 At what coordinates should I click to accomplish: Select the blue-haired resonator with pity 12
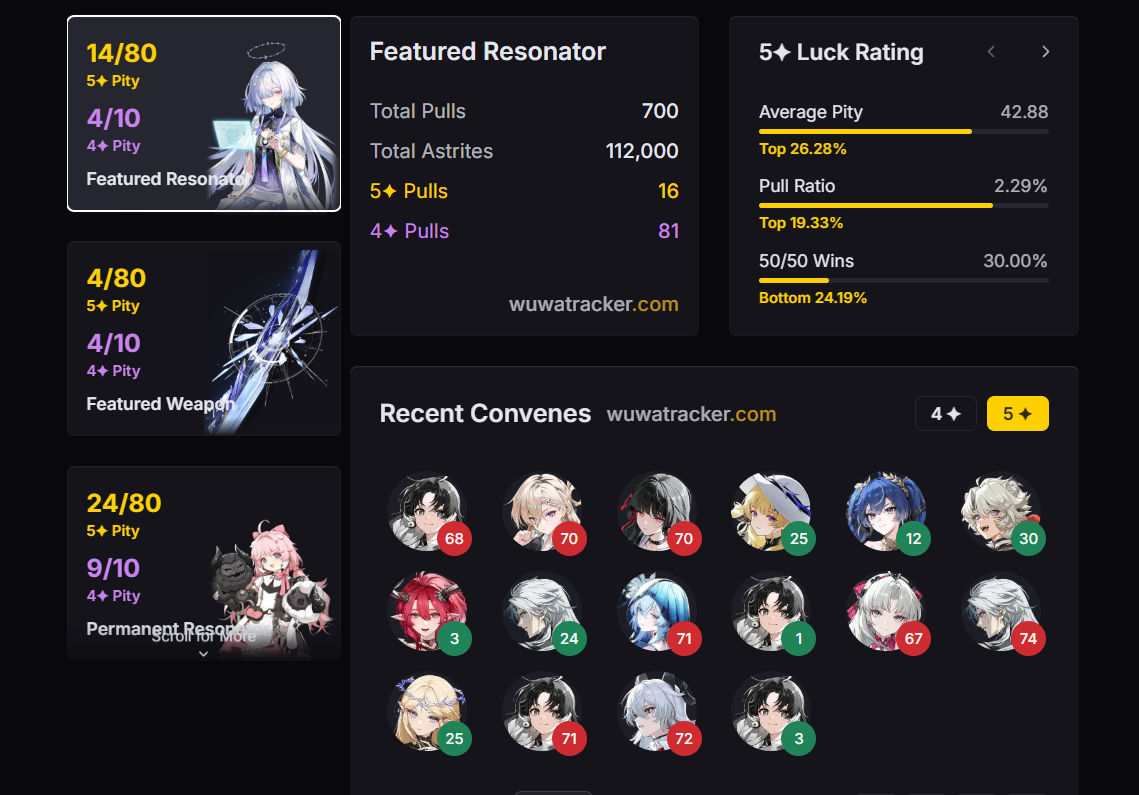pos(886,512)
